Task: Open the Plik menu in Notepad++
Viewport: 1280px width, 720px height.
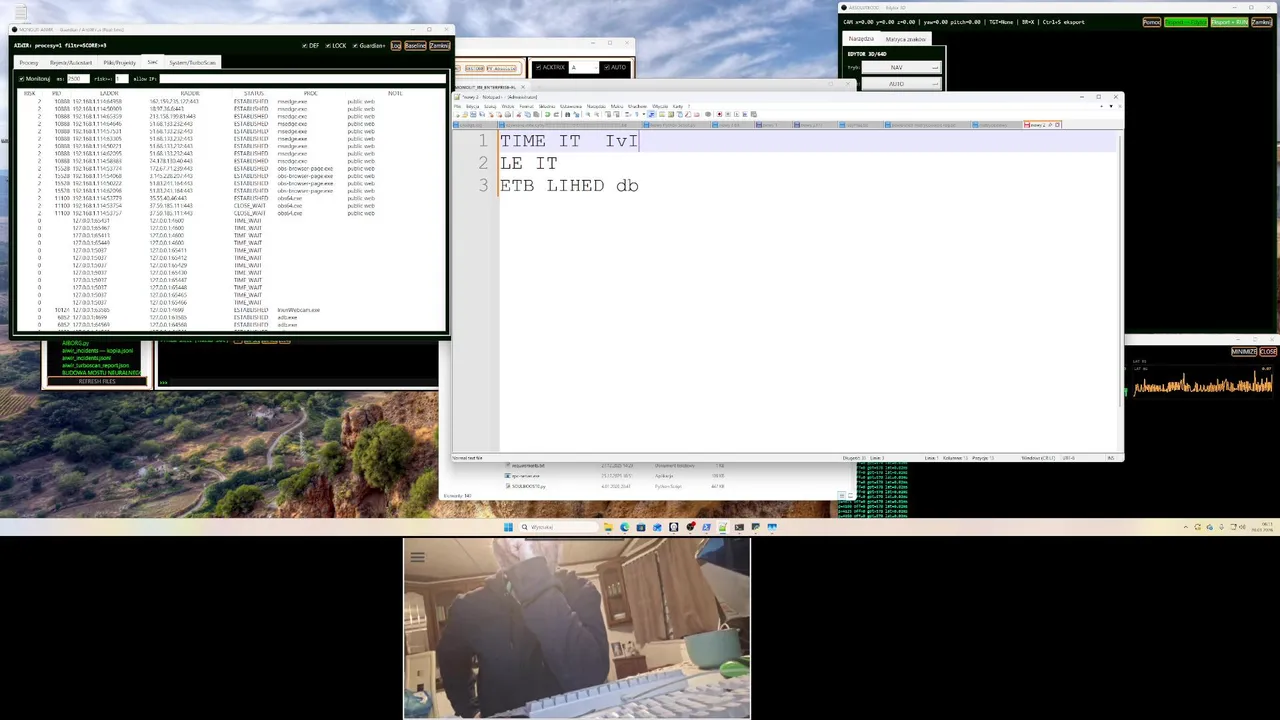Action: click(457, 106)
